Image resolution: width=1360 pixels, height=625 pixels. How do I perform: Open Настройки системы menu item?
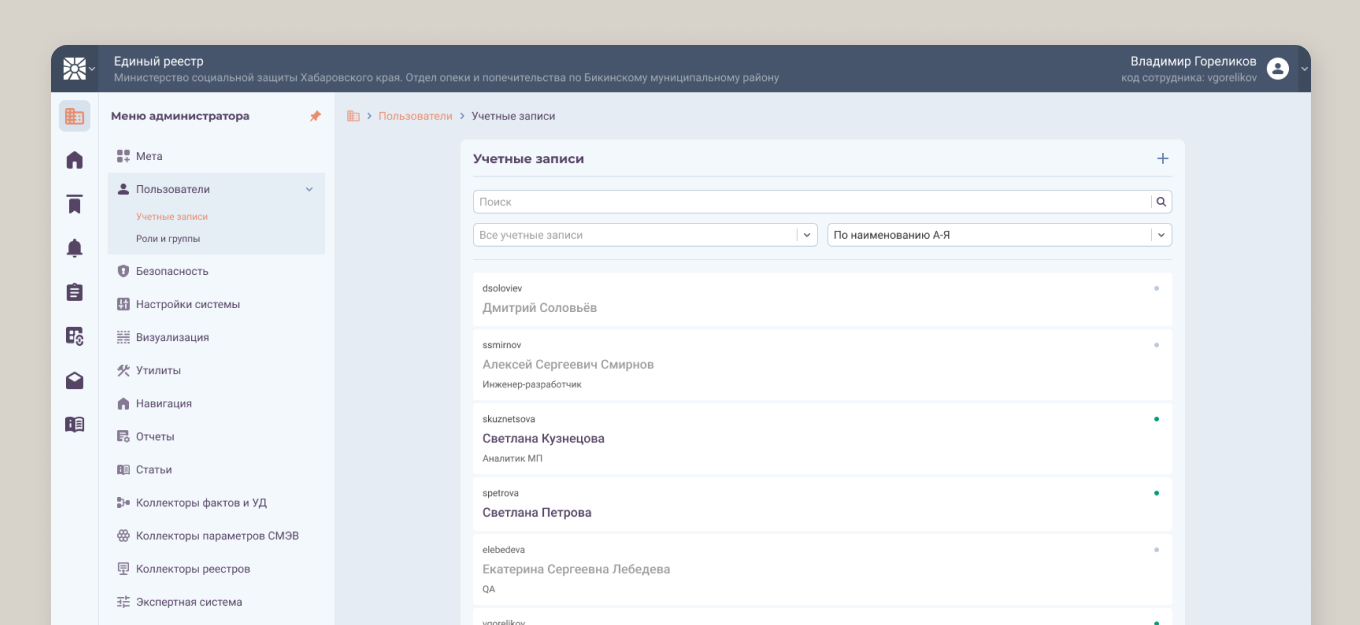tap(188, 304)
